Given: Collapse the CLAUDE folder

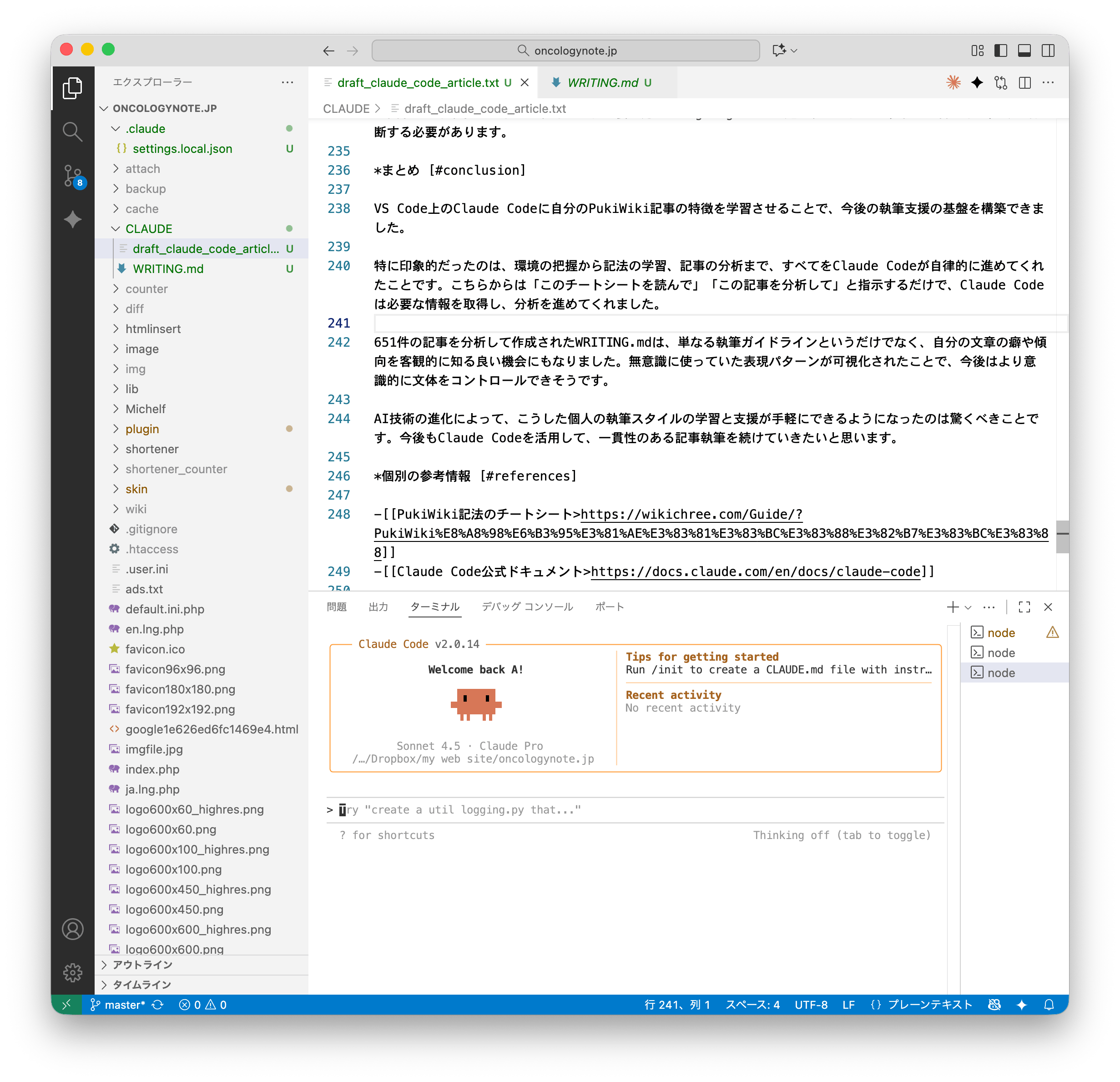Looking at the screenshot, I should coord(149,228).
